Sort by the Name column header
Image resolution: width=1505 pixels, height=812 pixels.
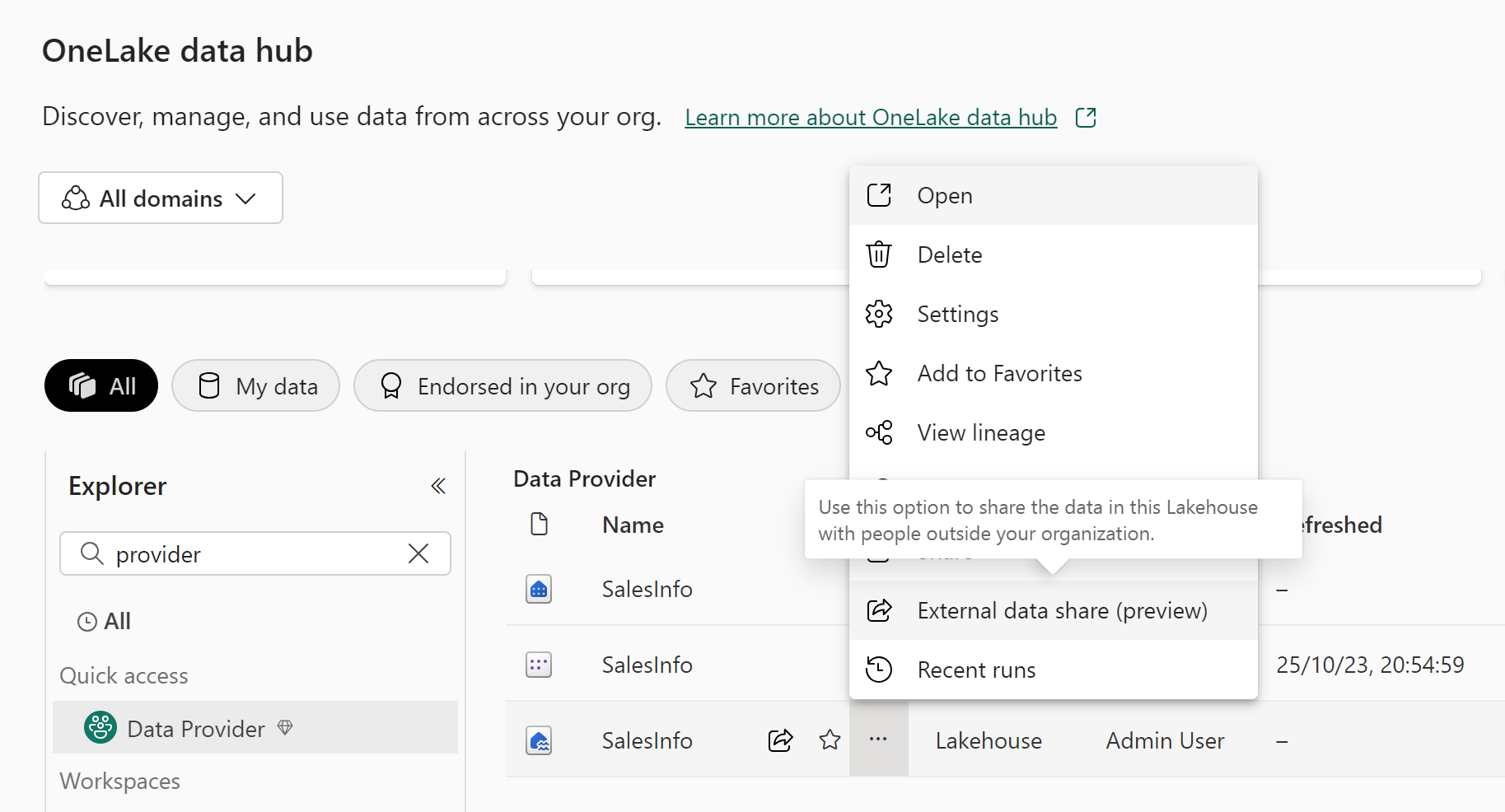click(633, 525)
